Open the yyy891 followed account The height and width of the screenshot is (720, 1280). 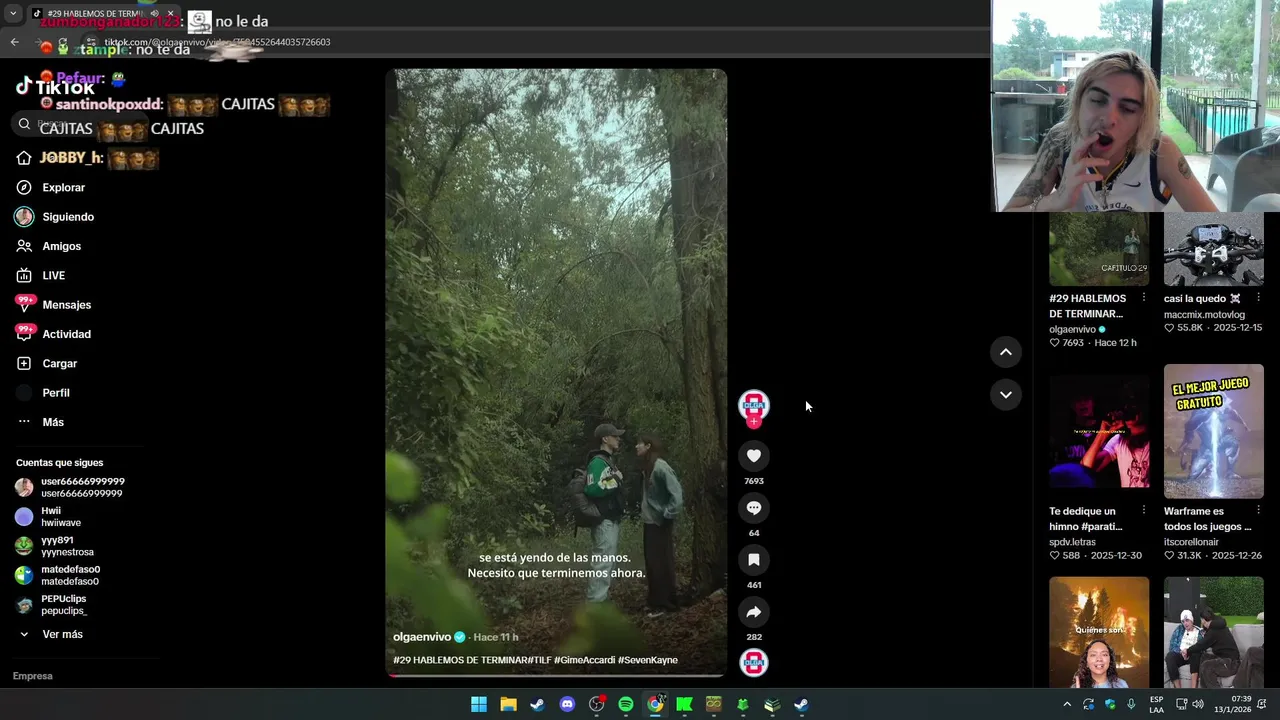tap(55, 546)
